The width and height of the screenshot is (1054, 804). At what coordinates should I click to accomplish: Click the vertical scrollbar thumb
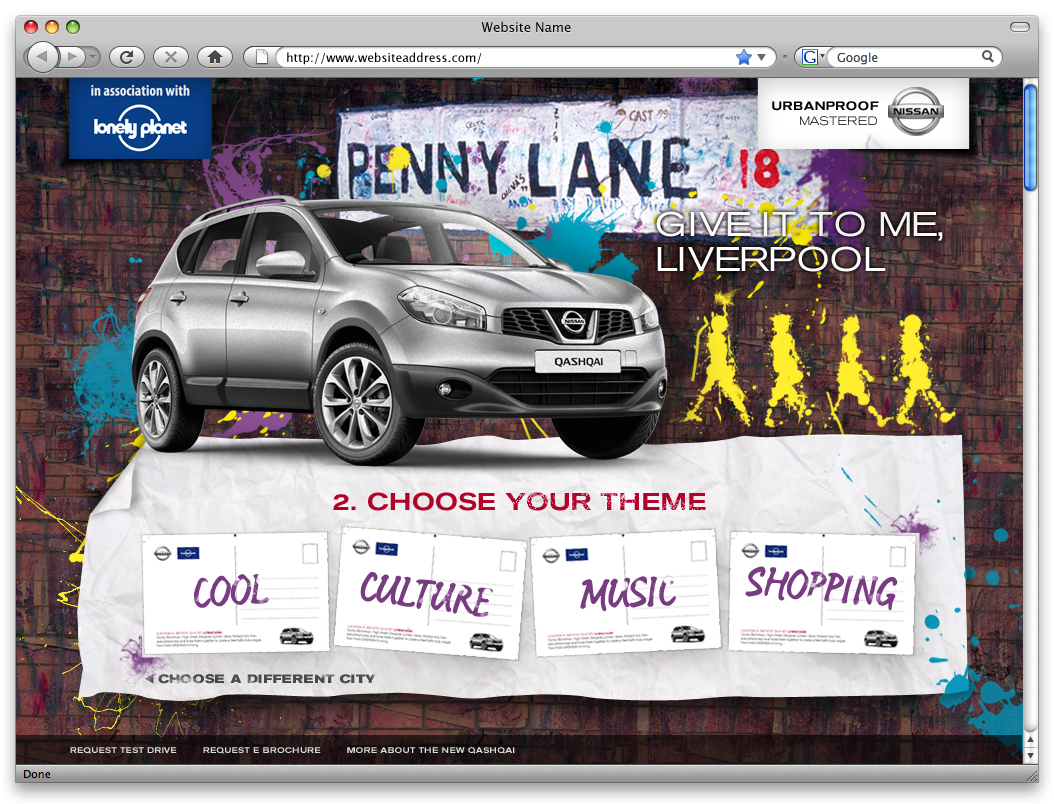tap(1030, 138)
